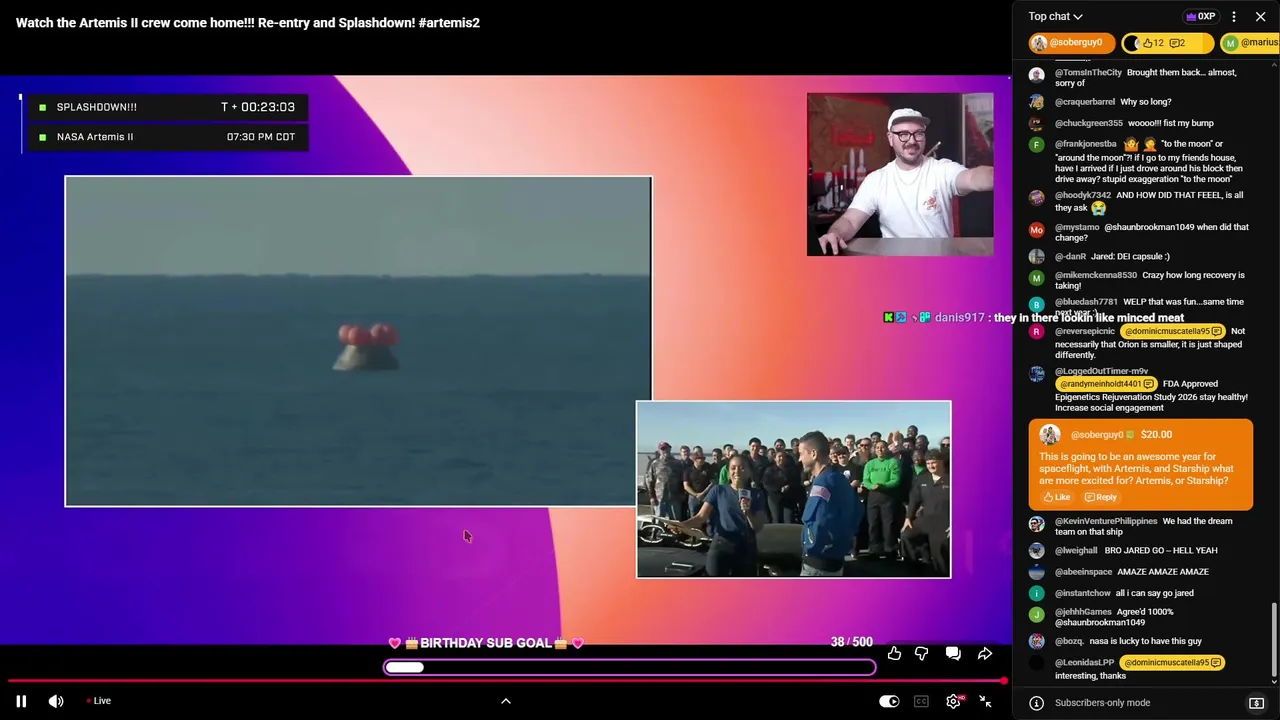Click @chuckgreen355 chat avatar
This screenshot has width=1280, height=720.
coord(1037,123)
